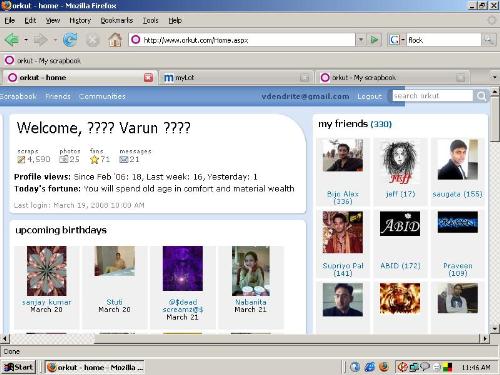Click the orkut - home taskbar button
This screenshot has width=500, height=375.
pos(95,367)
